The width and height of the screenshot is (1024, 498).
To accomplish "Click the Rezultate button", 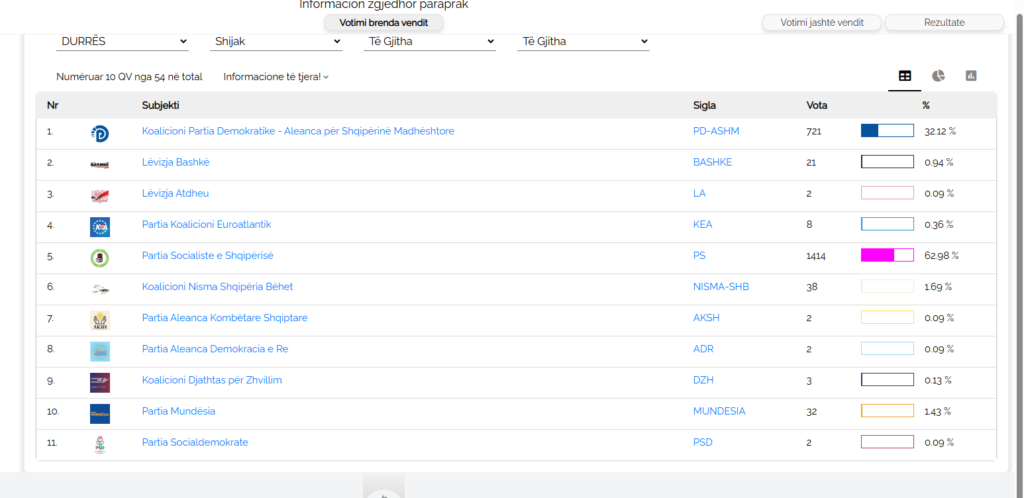I will click(x=944, y=22).
